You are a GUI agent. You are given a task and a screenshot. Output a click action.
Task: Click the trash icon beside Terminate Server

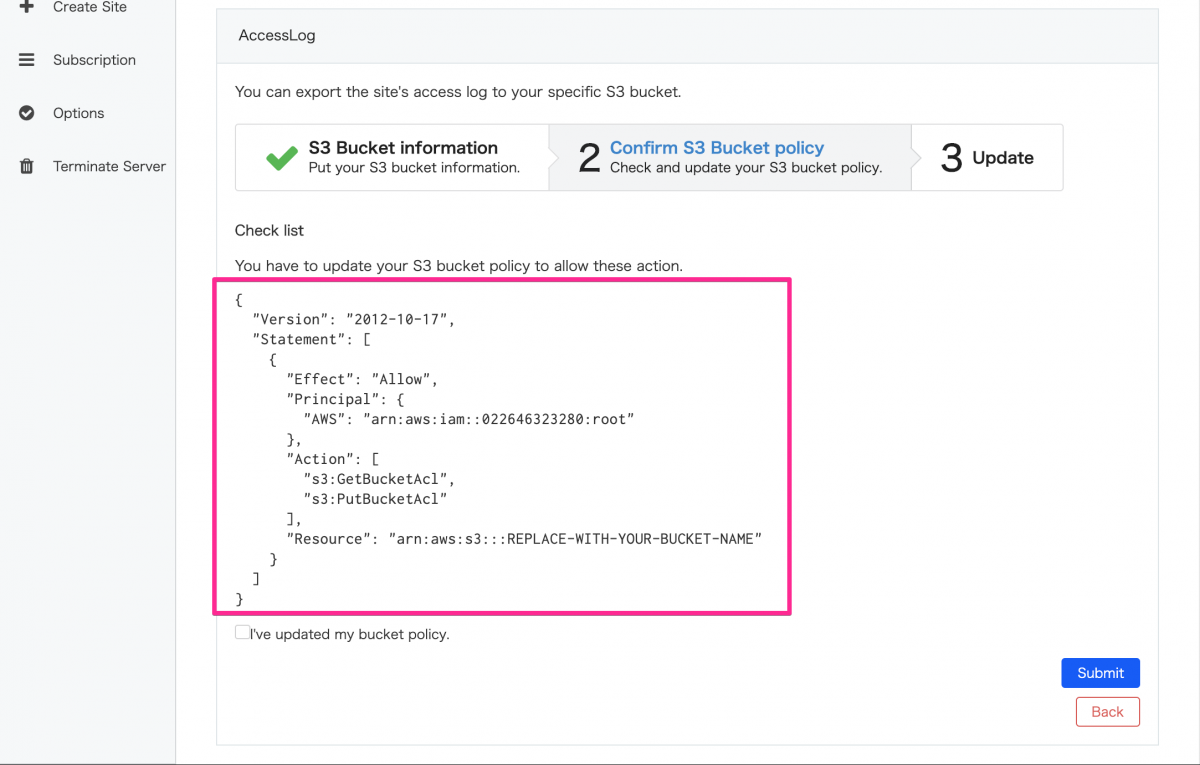[x=27, y=166]
